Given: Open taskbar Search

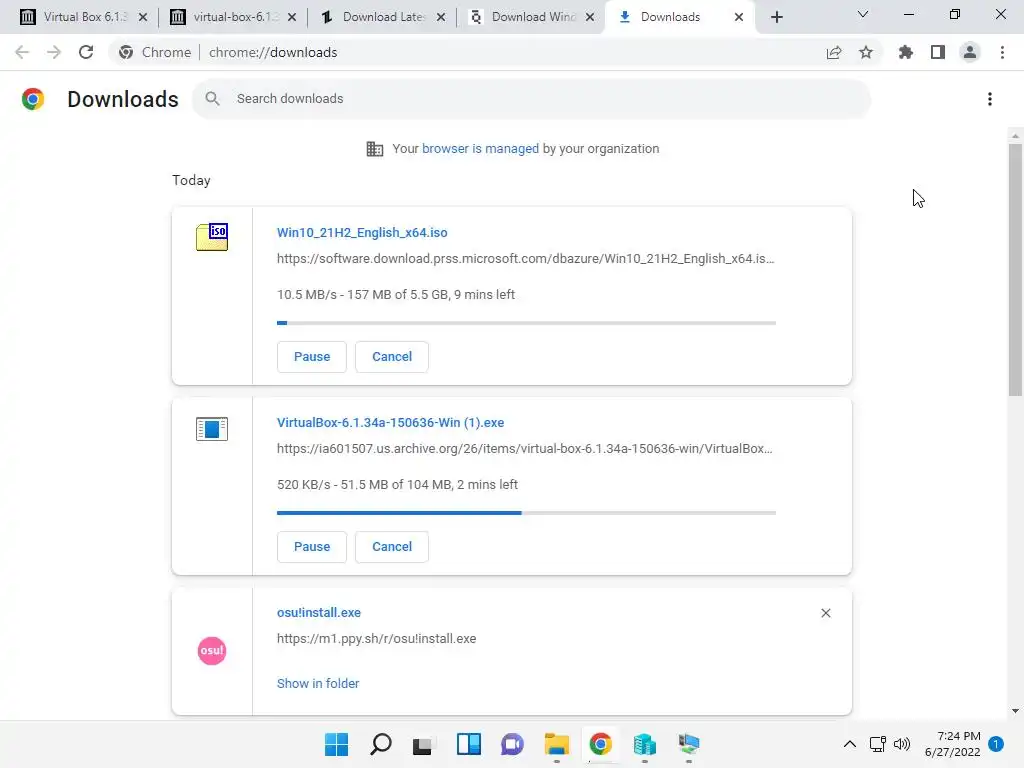Looking at the screenshot, I should click(x=381, y=744).
